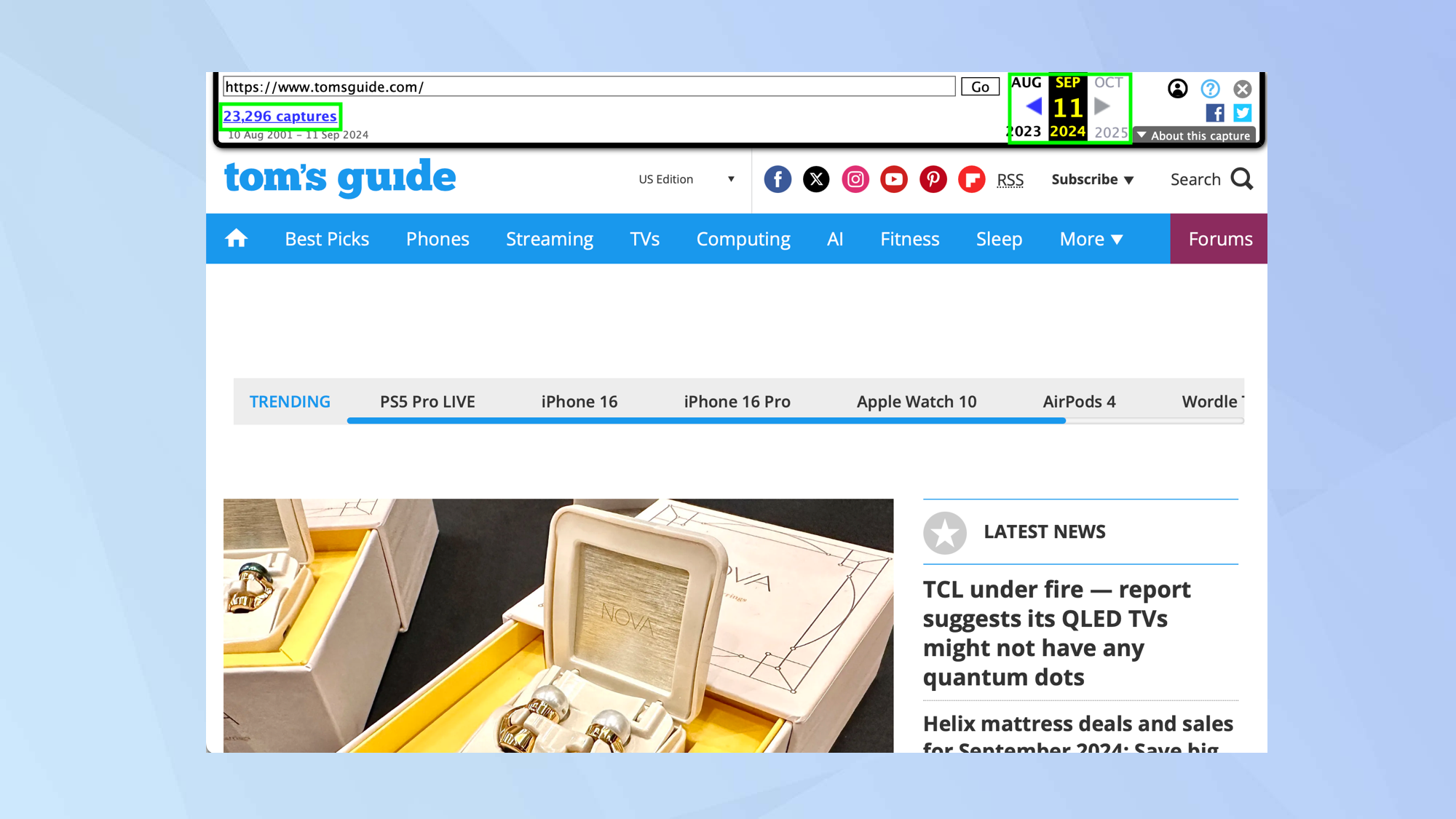
Task: Click the YouTube channel icon
Action: [894, 179]
